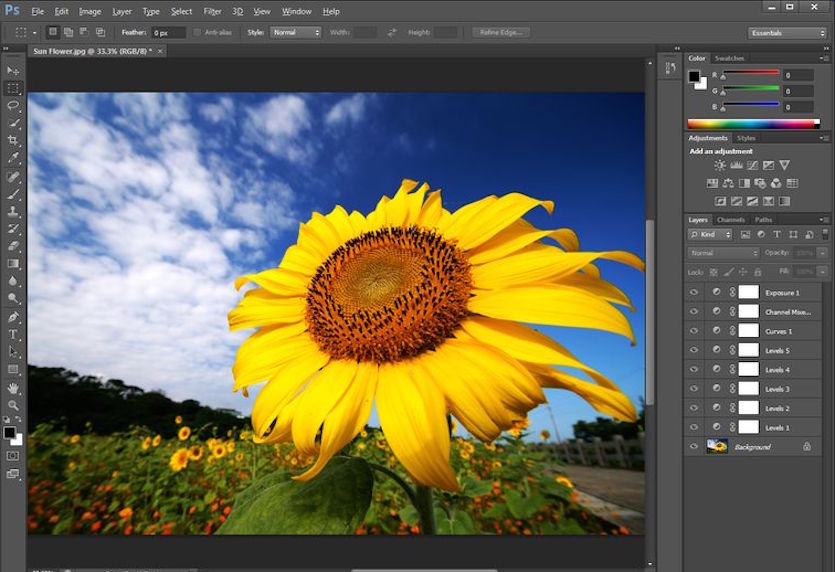
Task: Select the Rectangular Marquee tool in toolbox
Action: [13, 88]
